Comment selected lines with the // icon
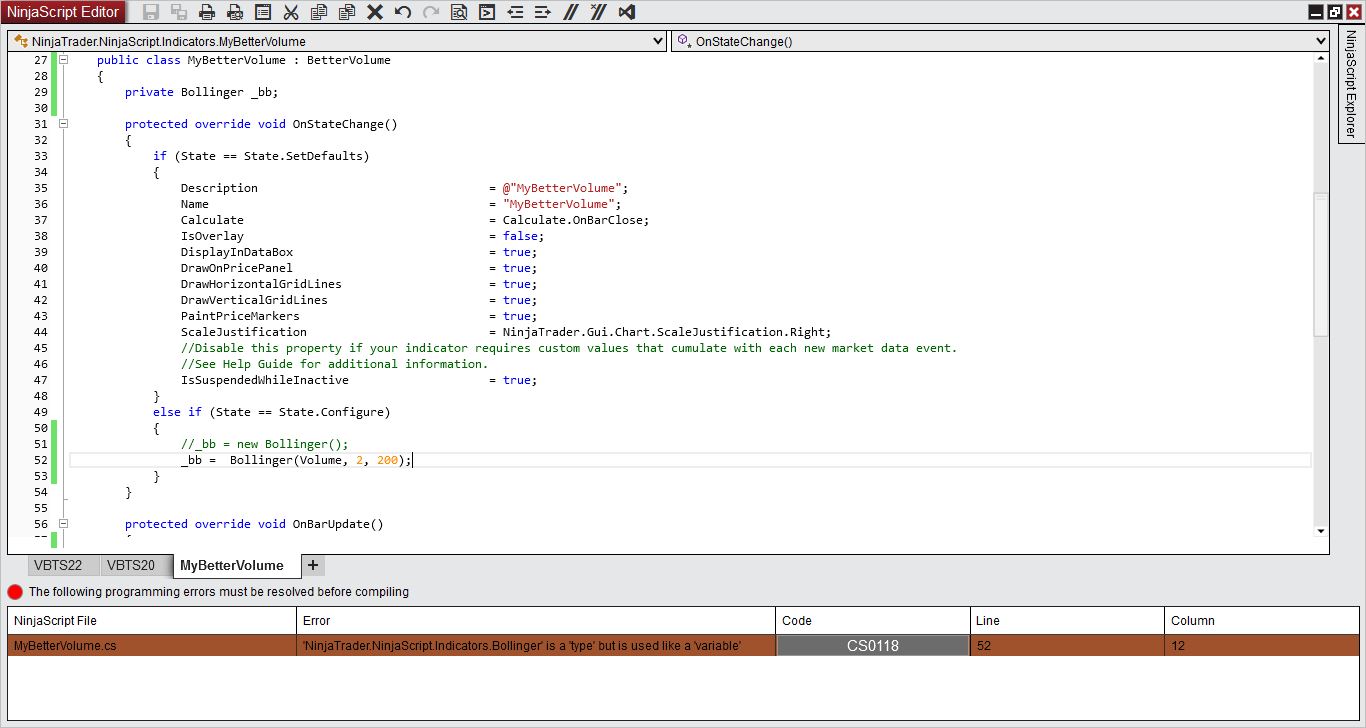 pos(570,12)
